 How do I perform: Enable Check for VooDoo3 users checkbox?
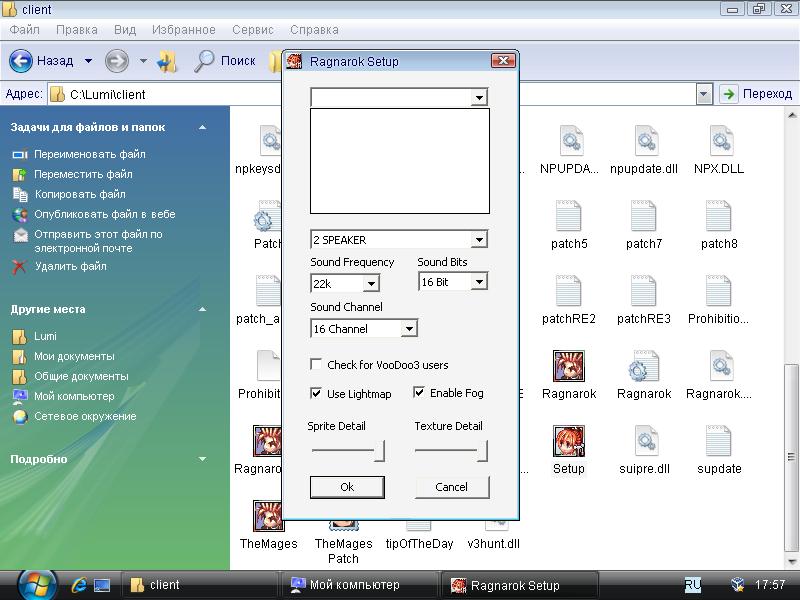[x=316, y=364]
